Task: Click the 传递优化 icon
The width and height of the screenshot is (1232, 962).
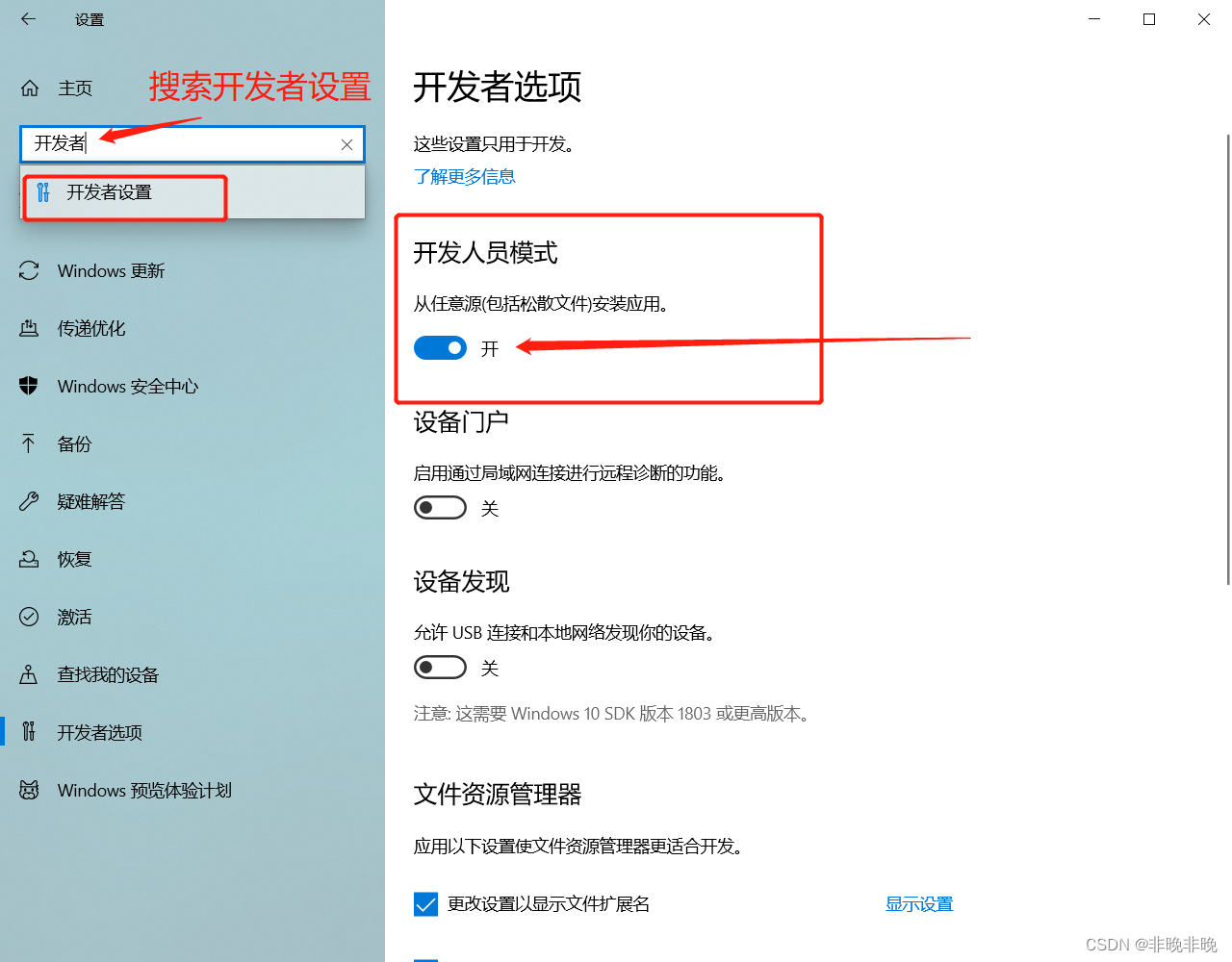Action: 29,329
